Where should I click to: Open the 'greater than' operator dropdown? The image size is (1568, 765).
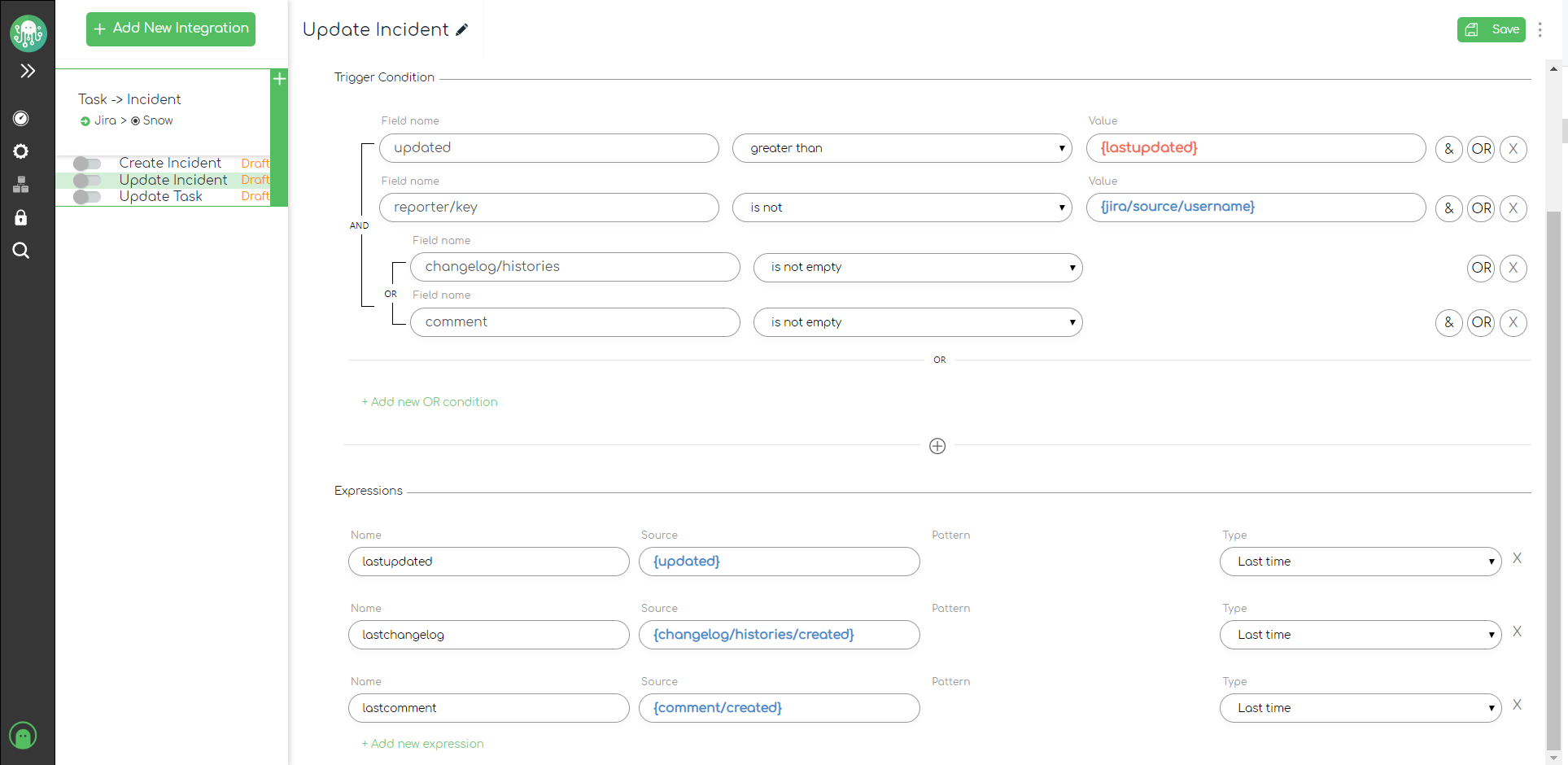902,148
